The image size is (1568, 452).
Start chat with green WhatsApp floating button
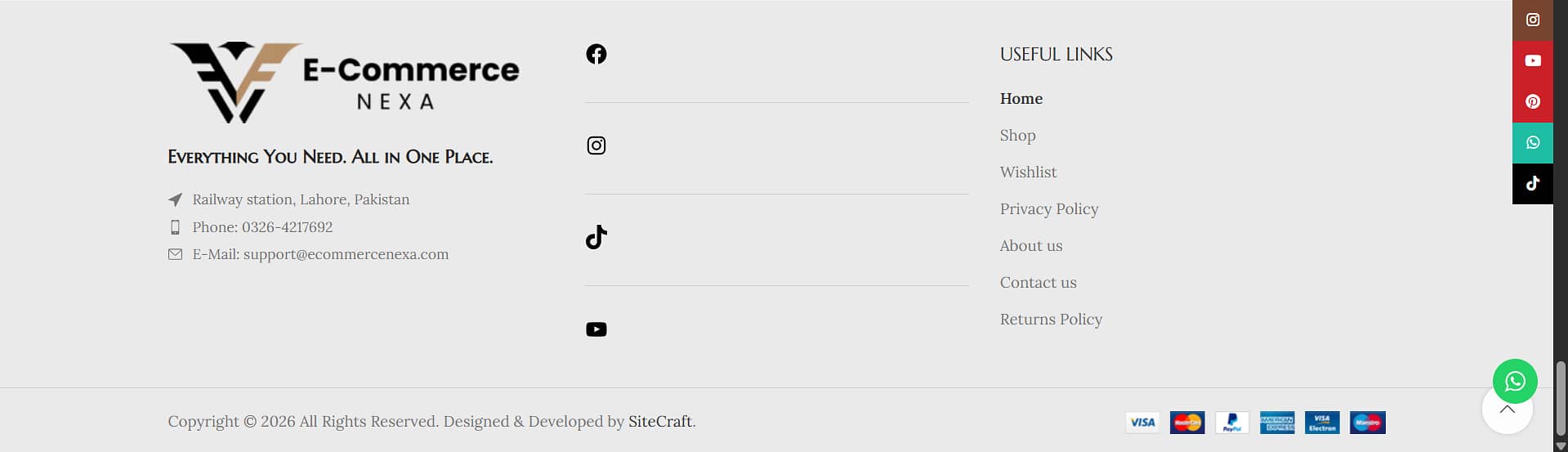(x=1515, y=380)
